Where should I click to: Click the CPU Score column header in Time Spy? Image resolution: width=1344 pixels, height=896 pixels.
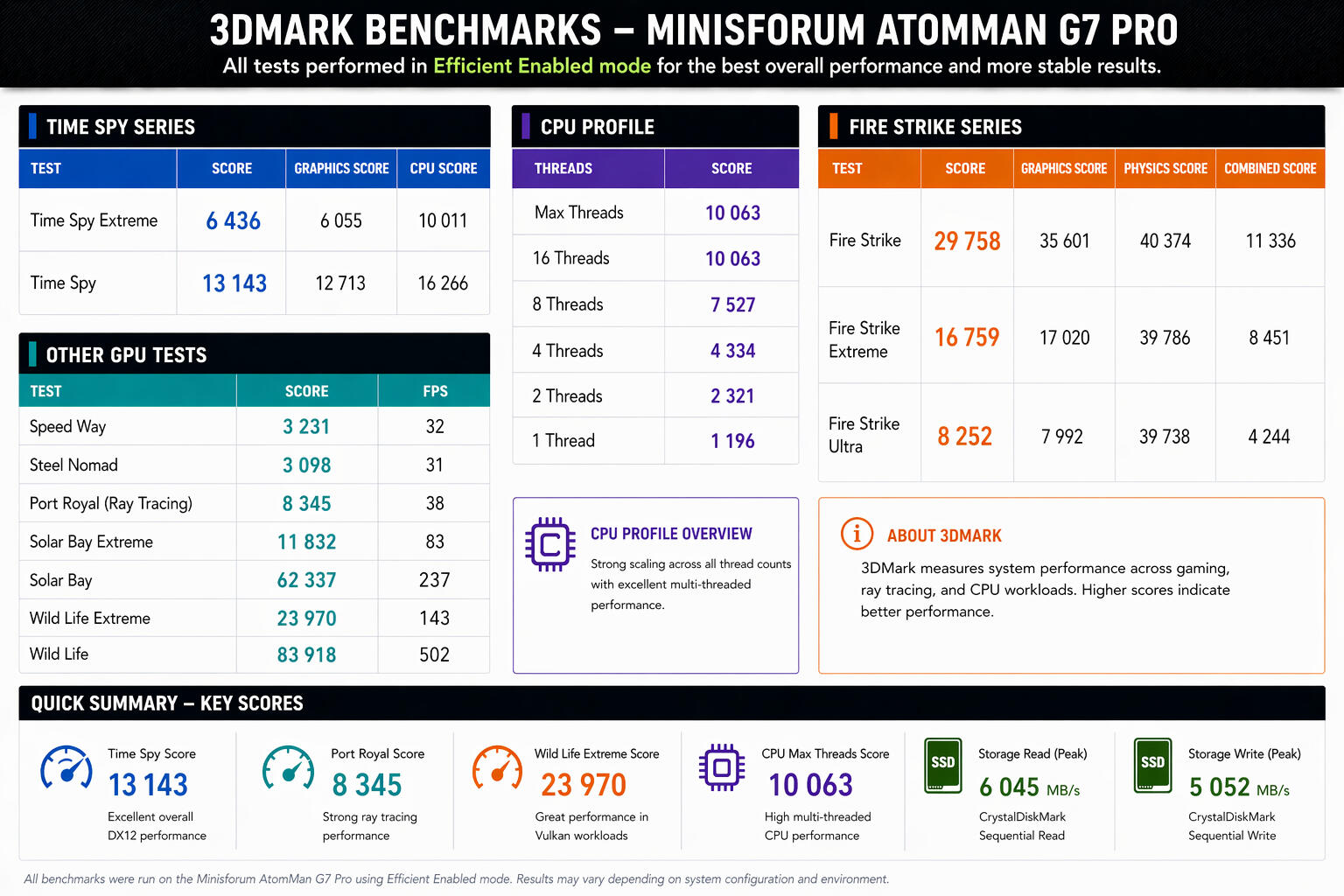point(444,169)
